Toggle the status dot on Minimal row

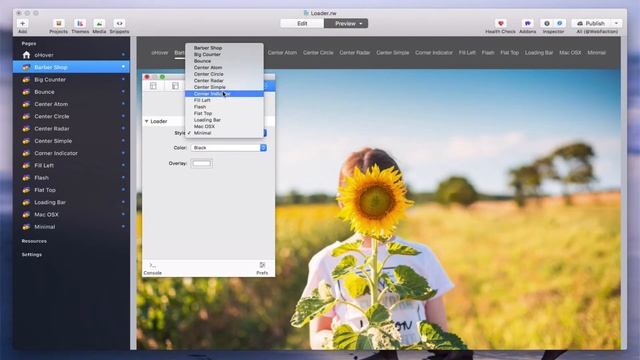click(123, 226)
